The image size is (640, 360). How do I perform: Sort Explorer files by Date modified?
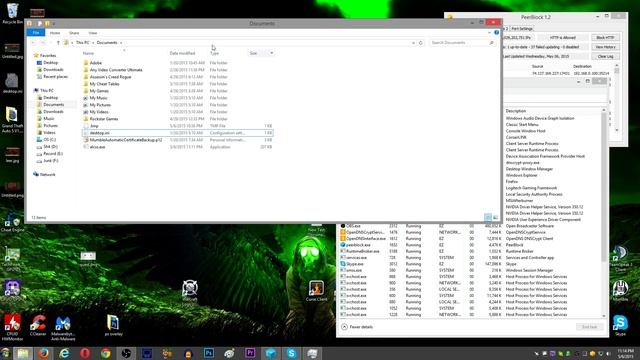182,53
